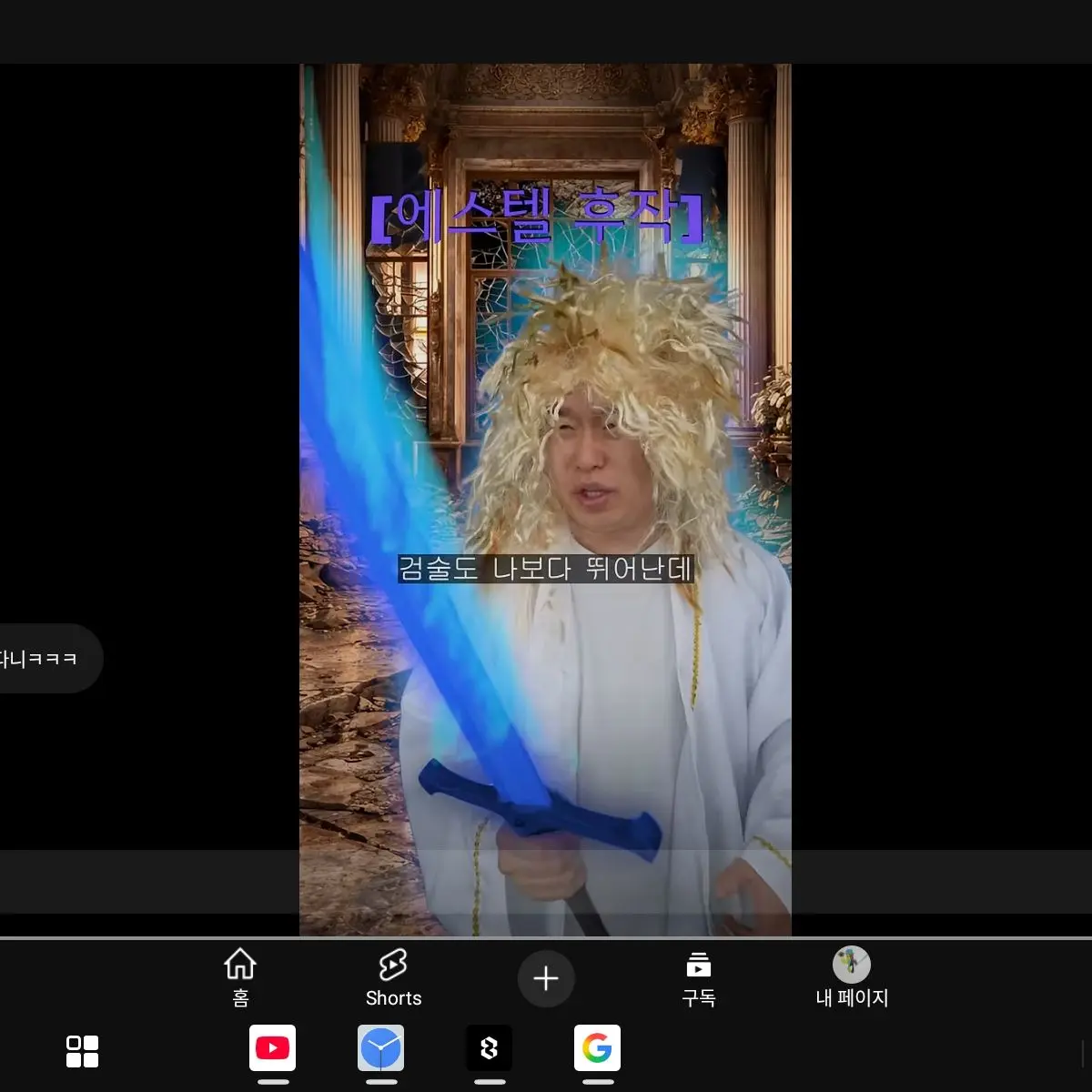
Task: Click the video progress bar below the Short
Action: click(x=546, y=937)
